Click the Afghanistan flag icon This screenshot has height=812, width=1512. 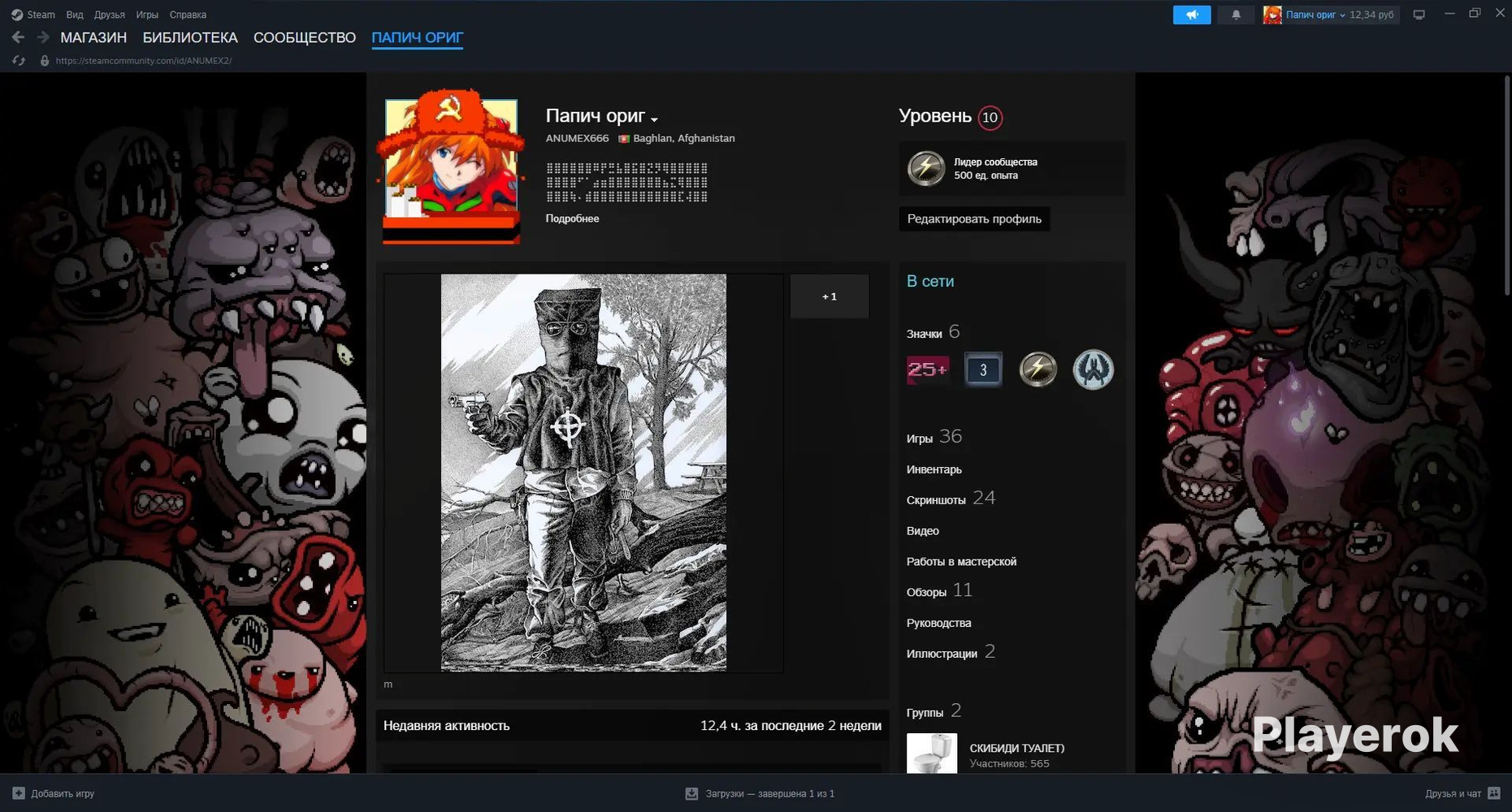click(x=624, y=139)
